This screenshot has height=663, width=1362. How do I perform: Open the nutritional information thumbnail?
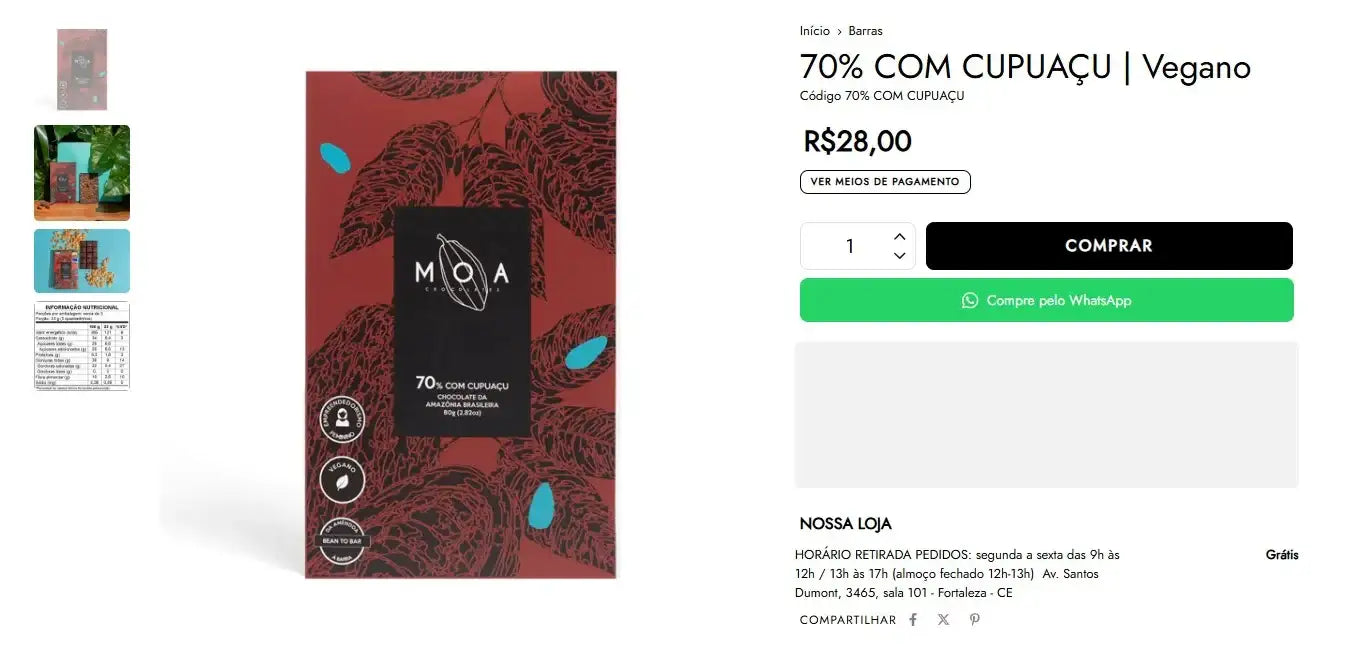click(82, 346)
